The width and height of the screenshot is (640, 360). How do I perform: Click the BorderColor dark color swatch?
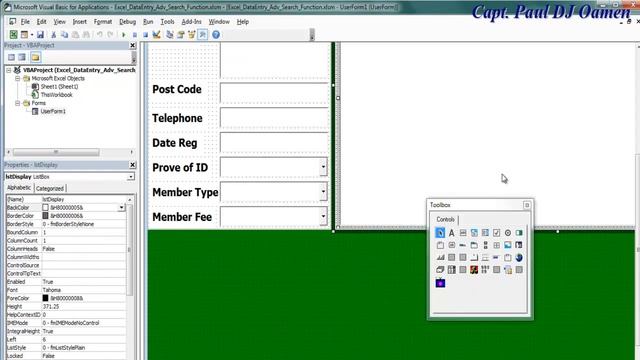(x=45, y=216)
